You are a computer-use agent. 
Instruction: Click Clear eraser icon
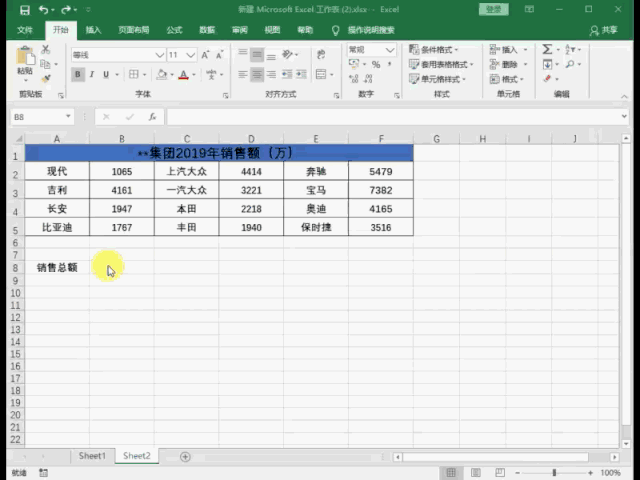[x=547, y=78]
